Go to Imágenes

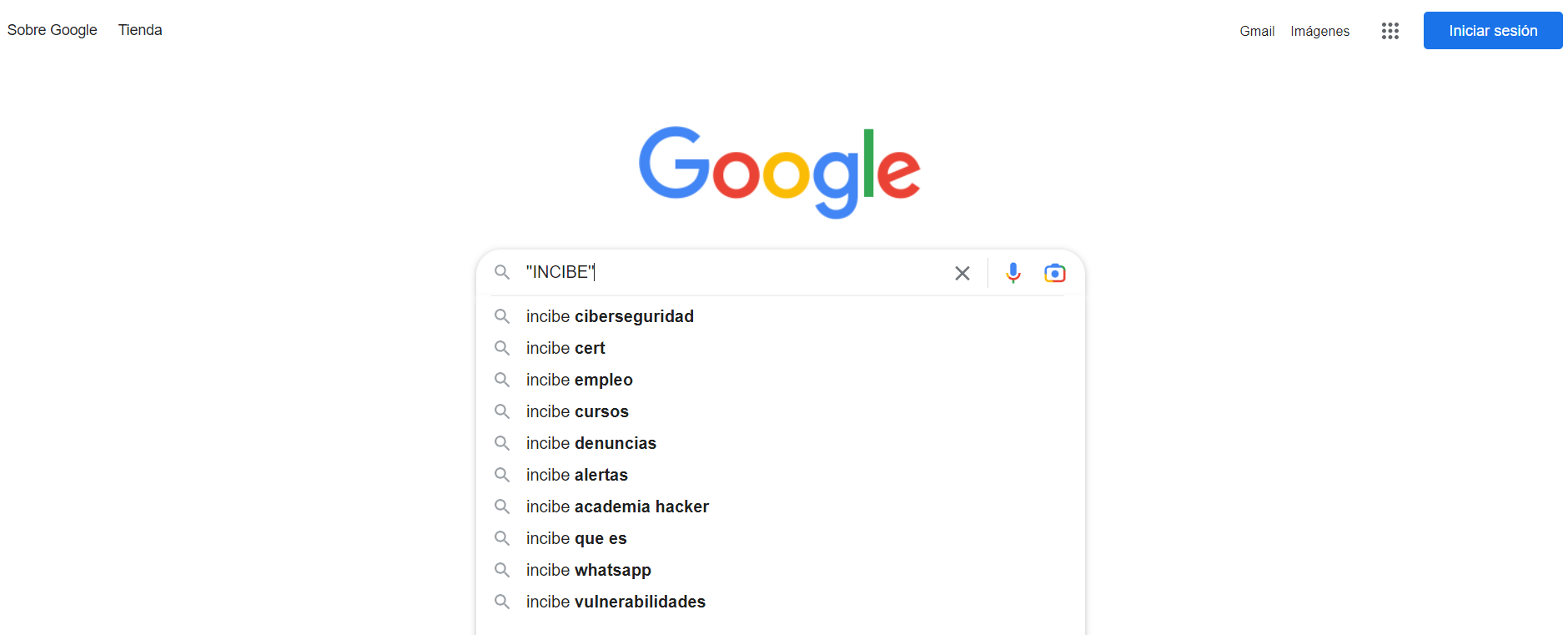1319,31
